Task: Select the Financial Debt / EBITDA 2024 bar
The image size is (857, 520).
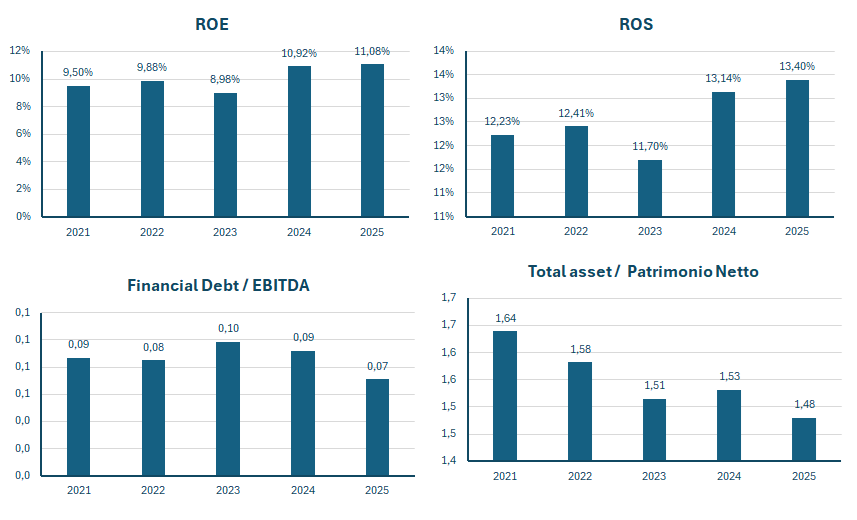Action: 303,413
